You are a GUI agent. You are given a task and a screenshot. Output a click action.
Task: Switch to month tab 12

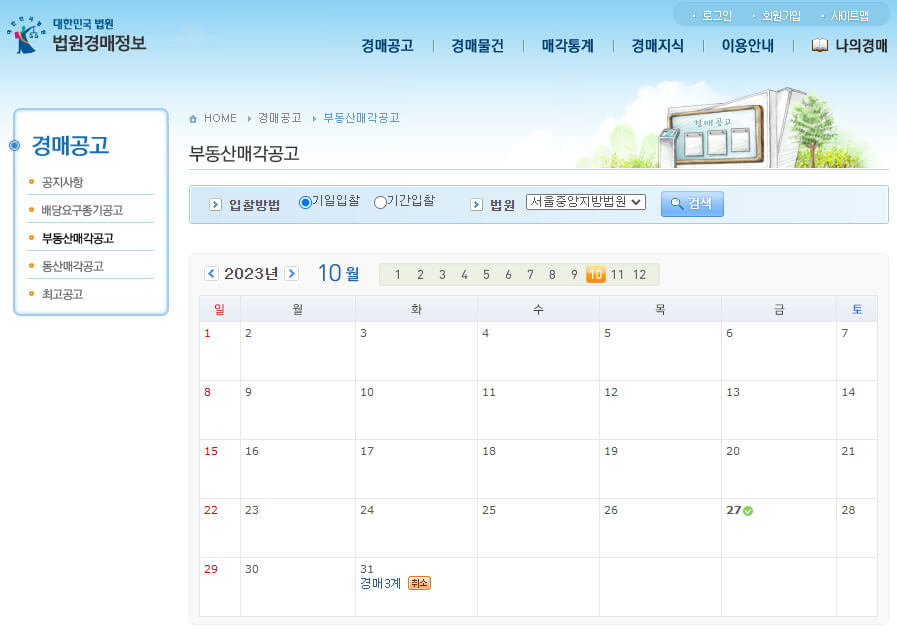coord(640,273)
